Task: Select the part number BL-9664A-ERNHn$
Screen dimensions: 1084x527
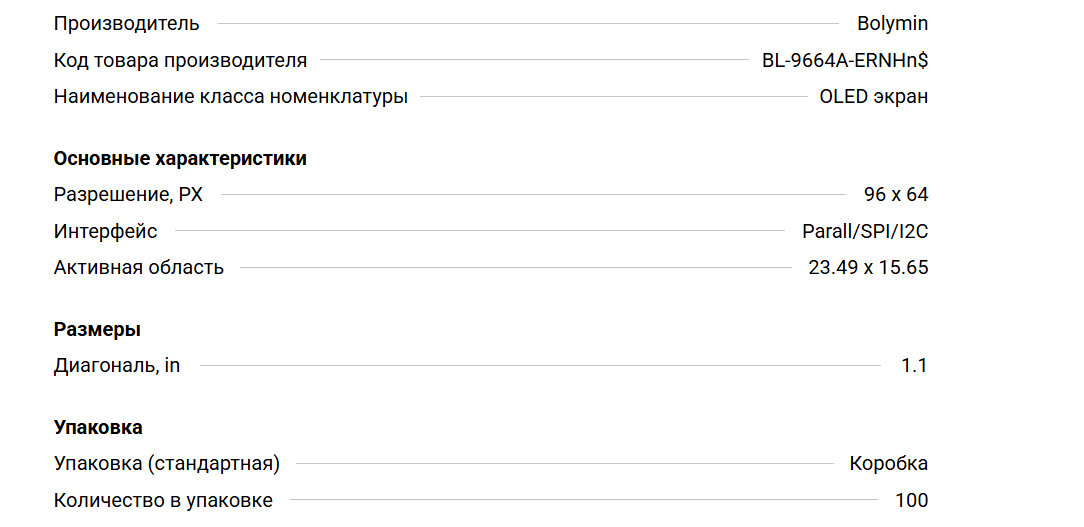Action: (x=845, y=61)
